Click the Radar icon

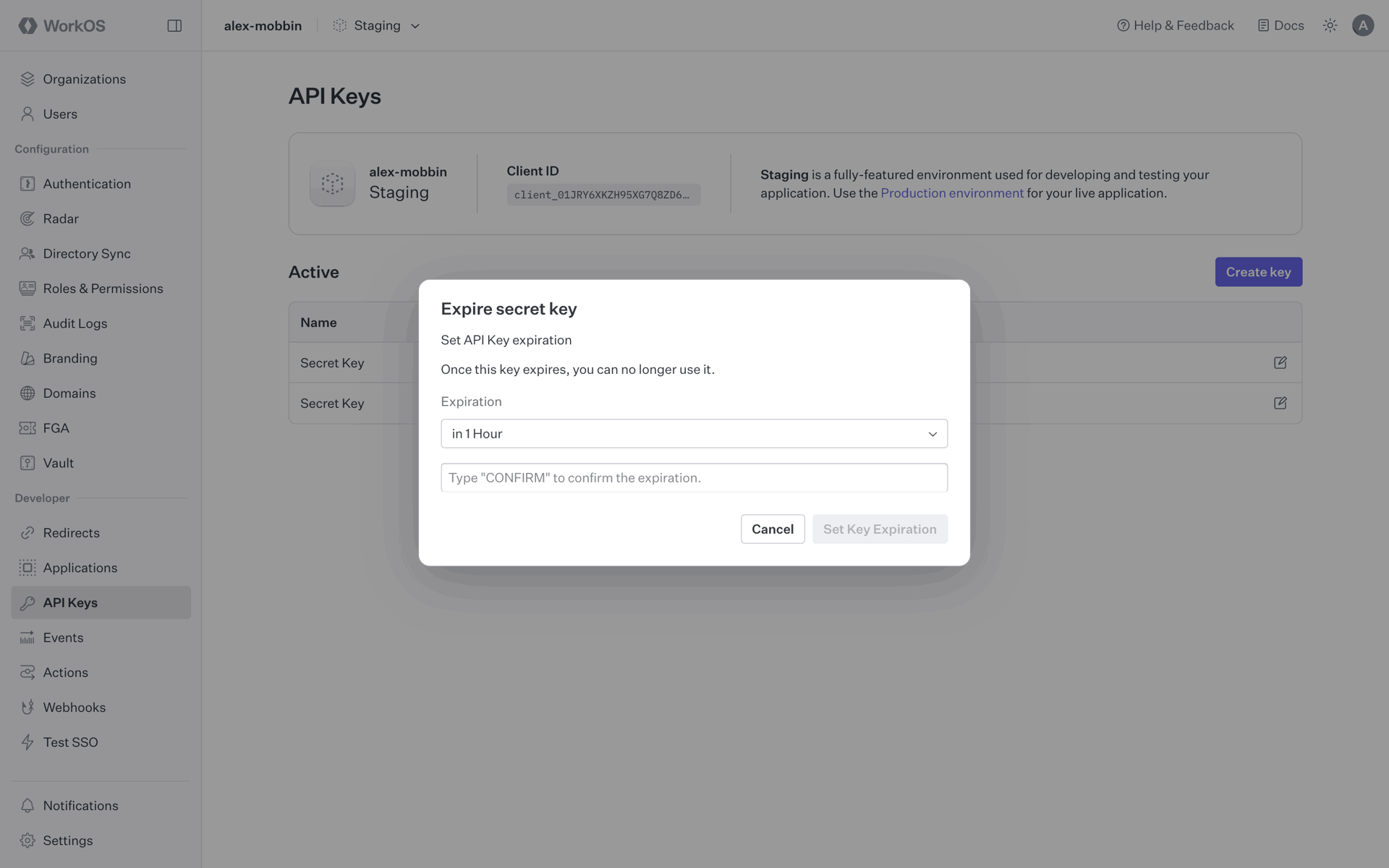click(27, 218)
